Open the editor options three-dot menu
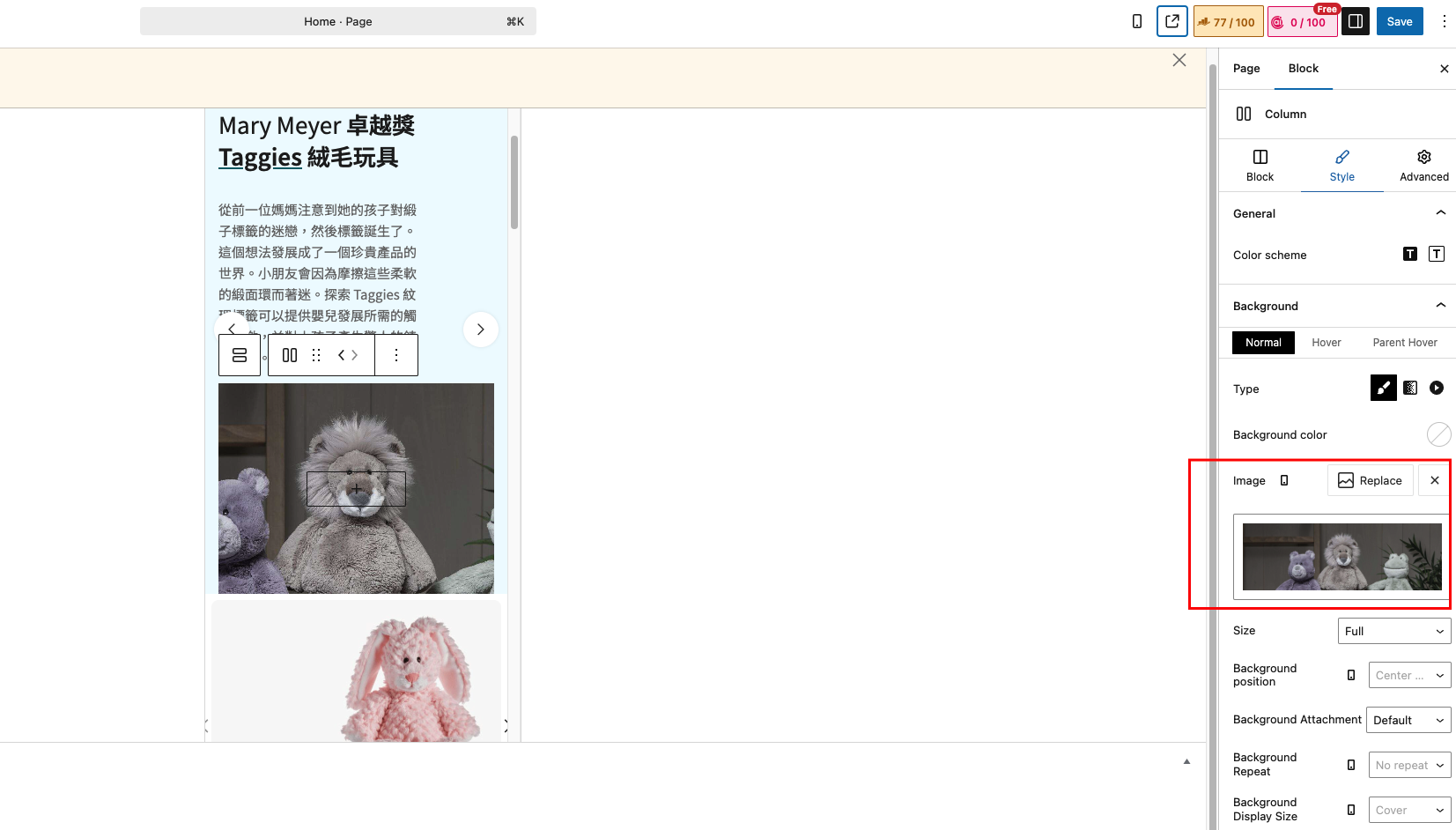 tap(1444, 21)
